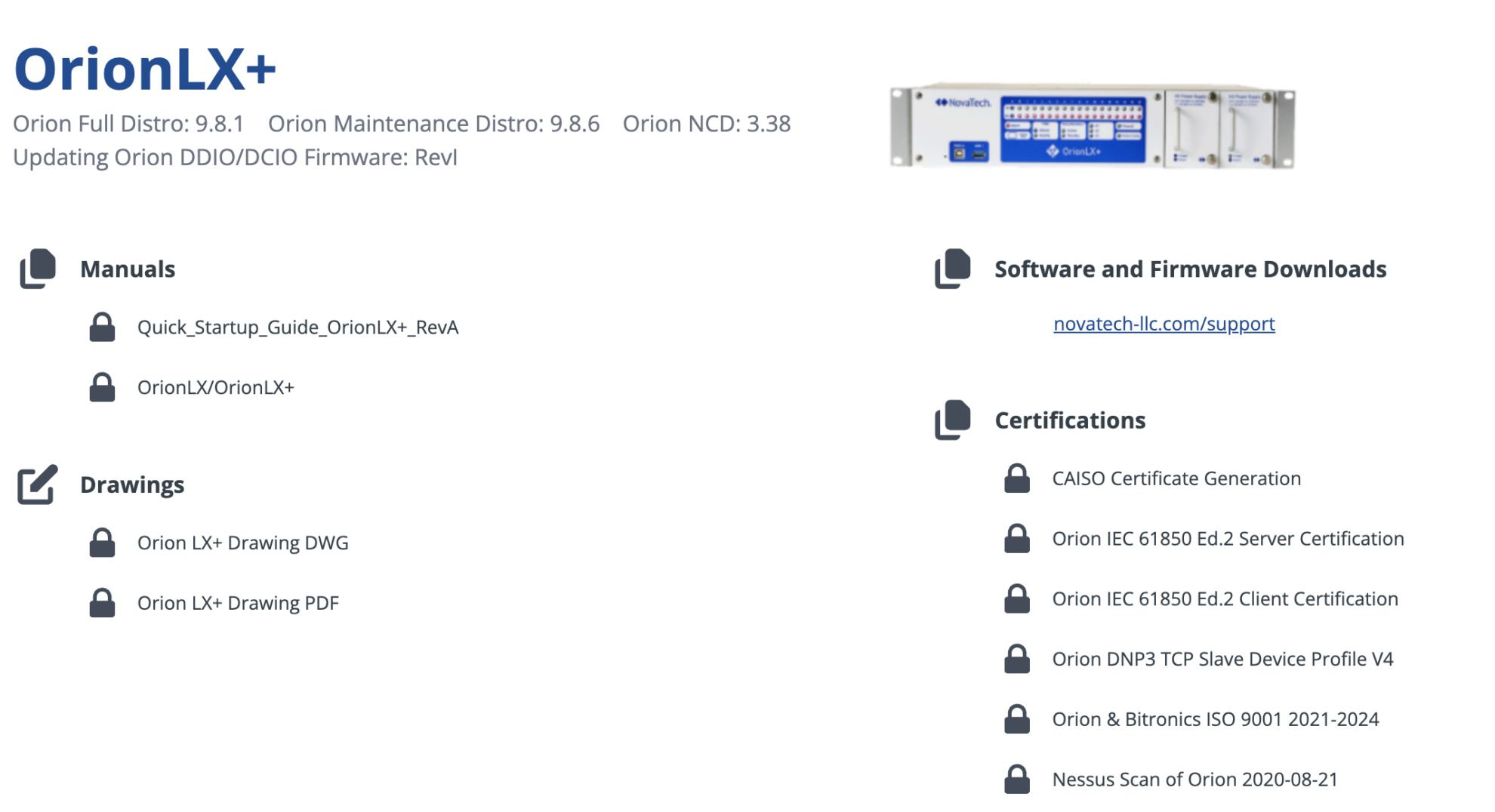
Task: Download Orion LX+ Drawing PDF
Action: (238, 603)
